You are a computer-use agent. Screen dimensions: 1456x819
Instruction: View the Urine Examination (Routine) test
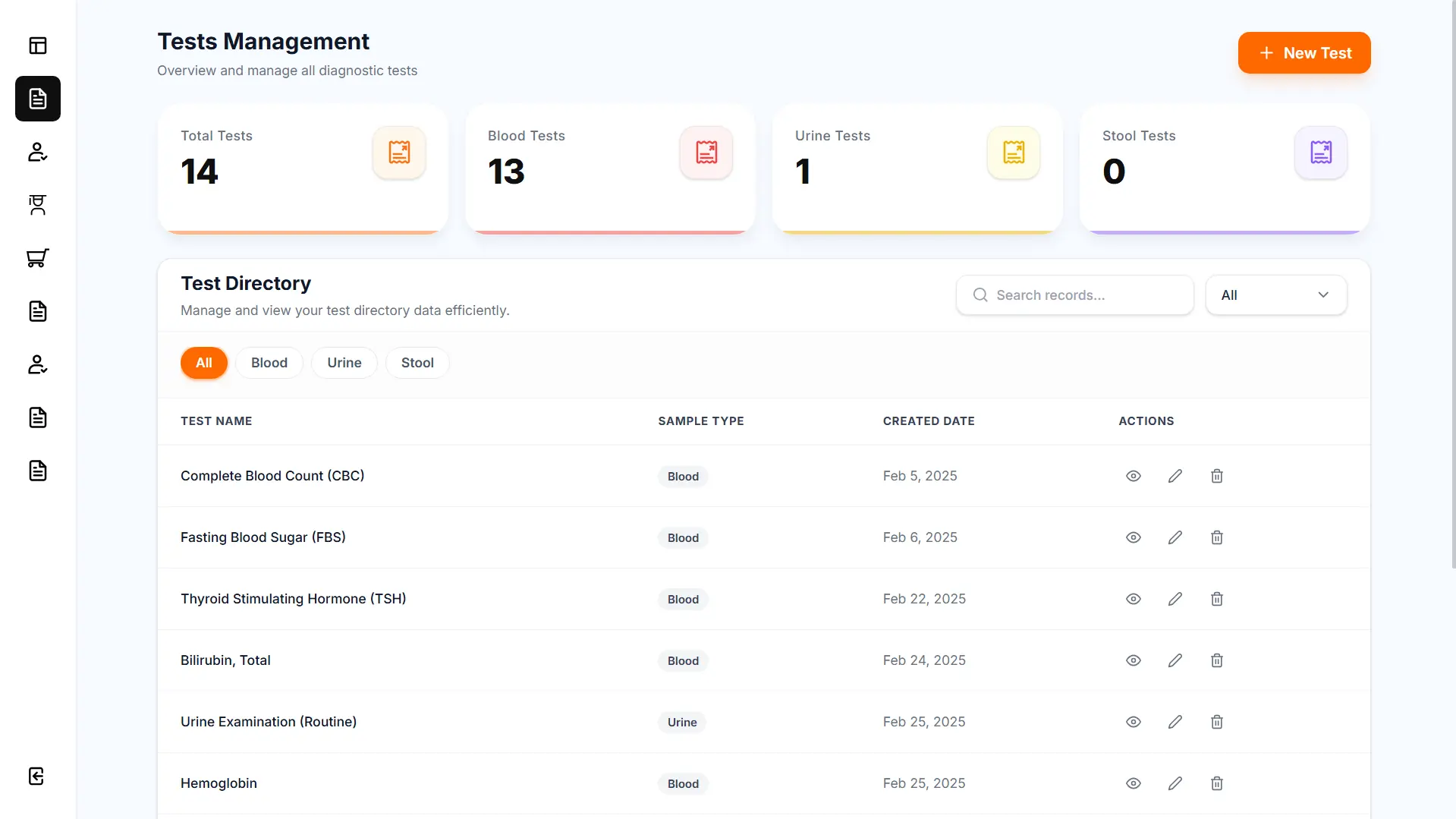click(x=1134, y=722)
